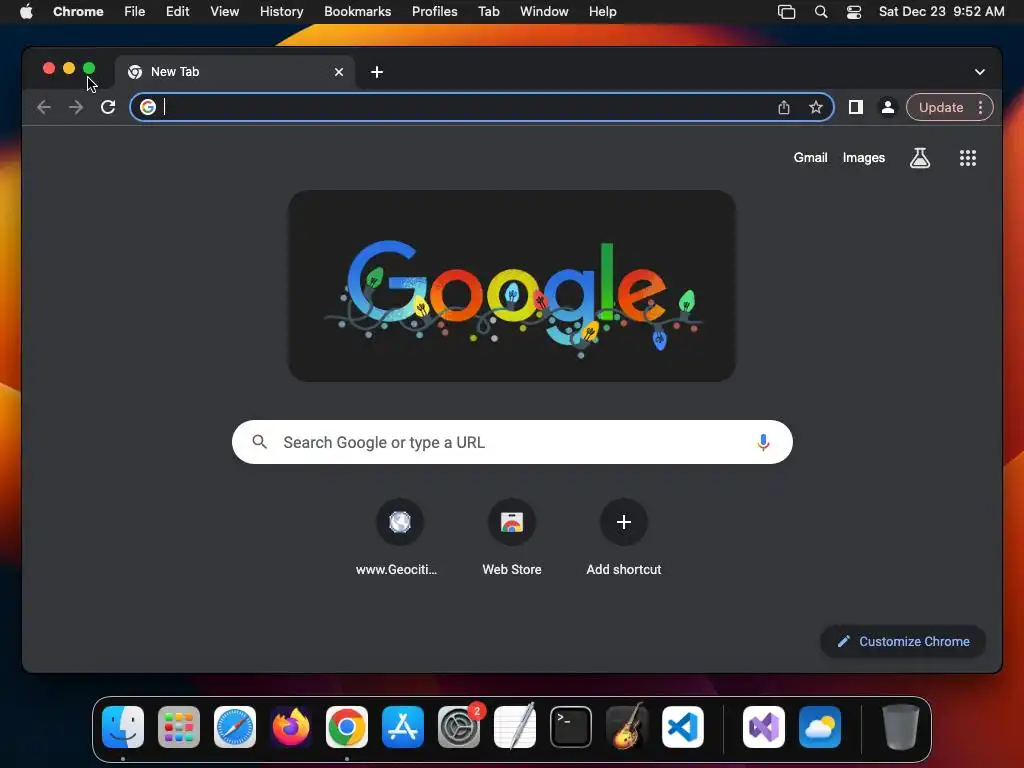
Task: Bookmark this tab with the star icon
Action: tap(816, 107)
